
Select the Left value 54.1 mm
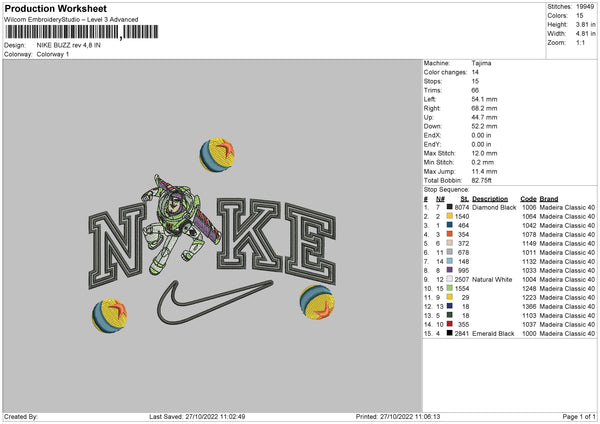[484, 99]
